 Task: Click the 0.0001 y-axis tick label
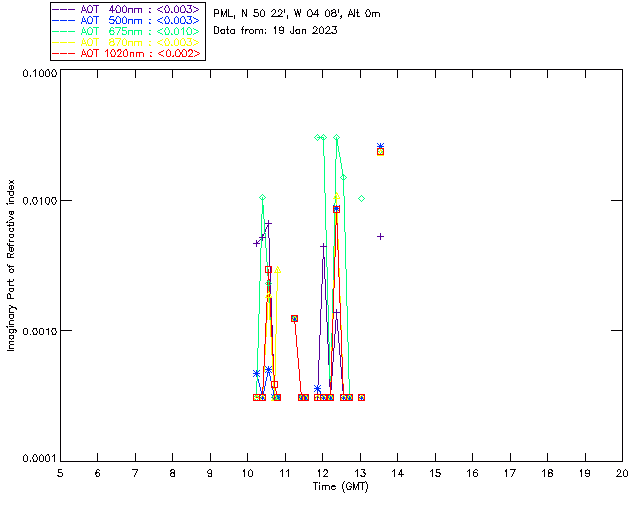point(36,459)
